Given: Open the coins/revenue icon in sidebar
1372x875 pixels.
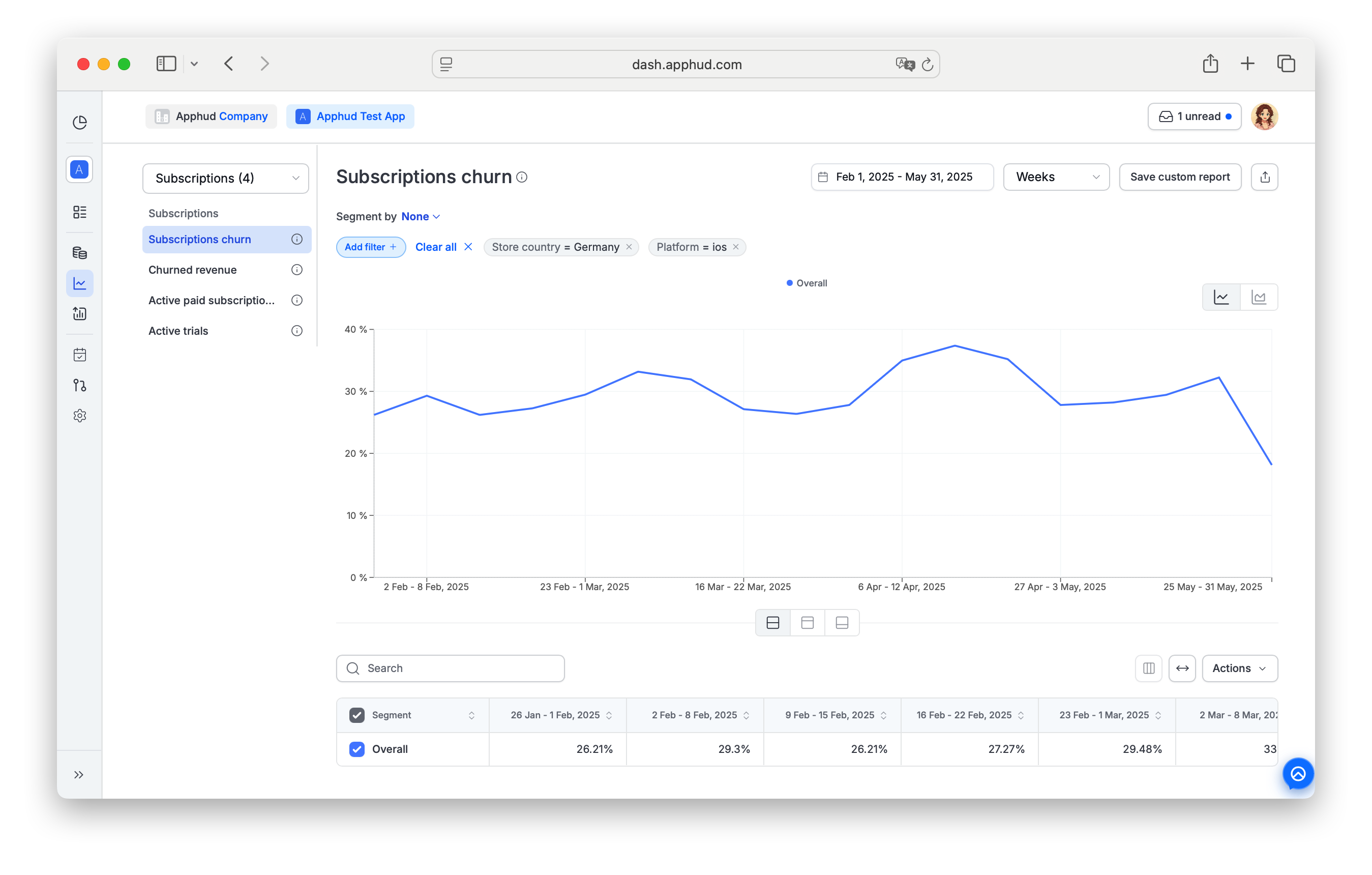Looking at the screenshot, I should 80,252.
